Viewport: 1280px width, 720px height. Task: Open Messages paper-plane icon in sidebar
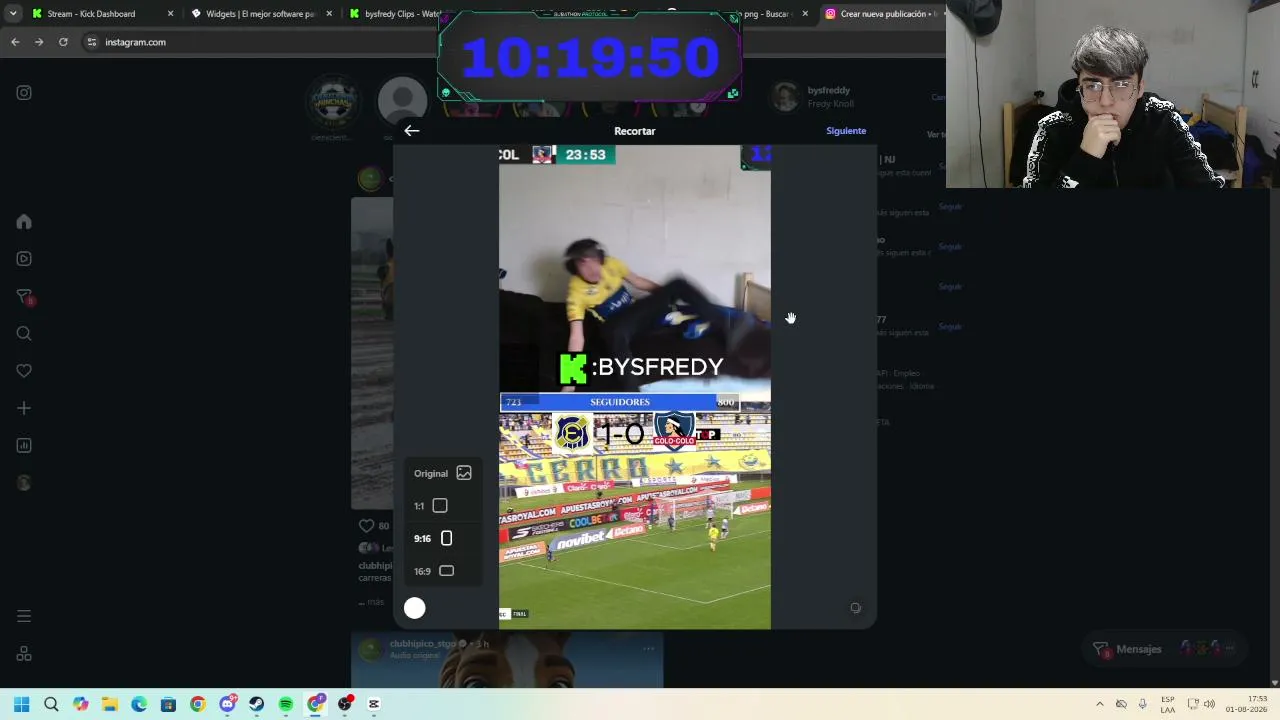[x=24, y=297]
